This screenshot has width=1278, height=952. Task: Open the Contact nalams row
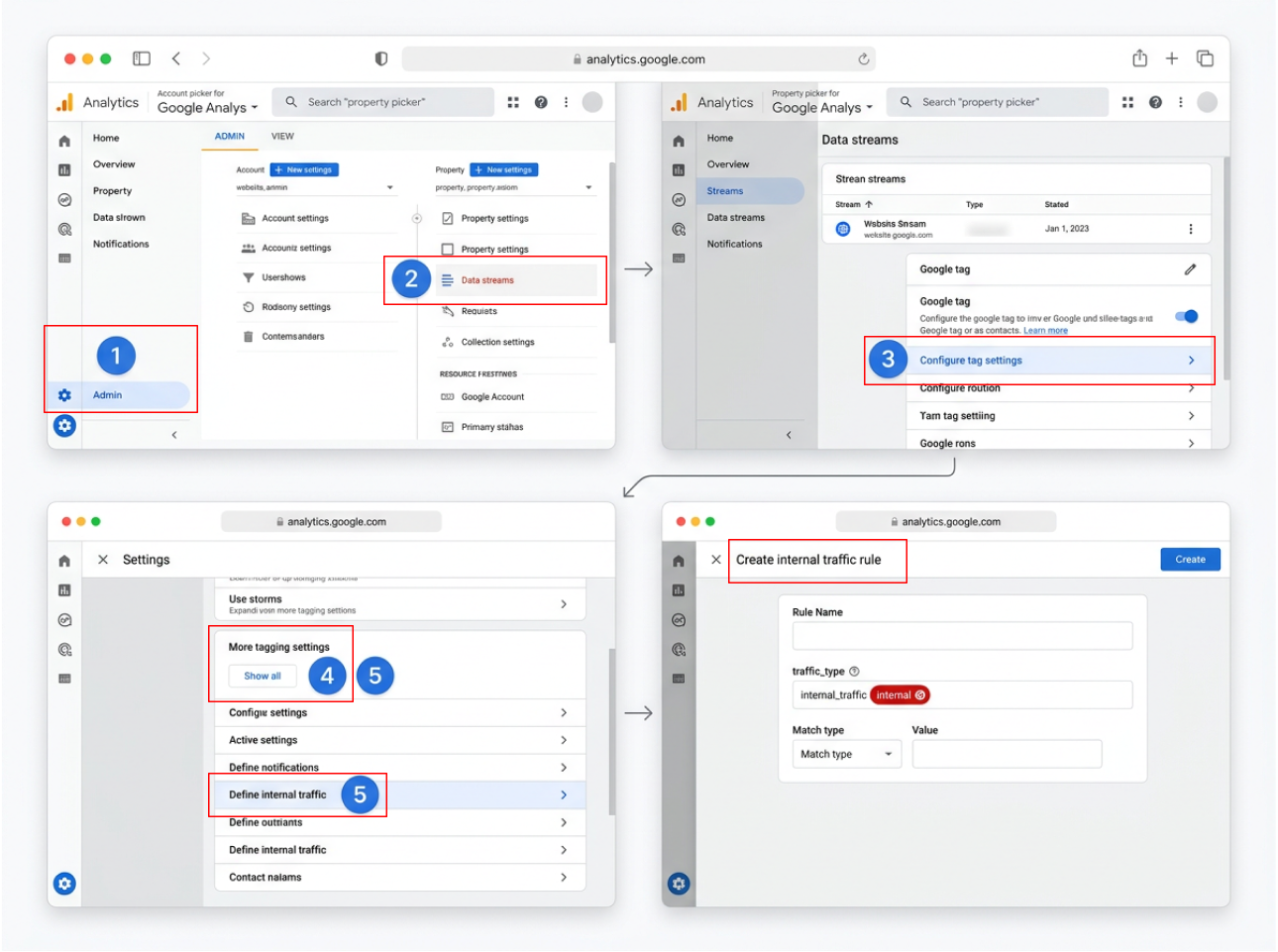tap(400, 878)
